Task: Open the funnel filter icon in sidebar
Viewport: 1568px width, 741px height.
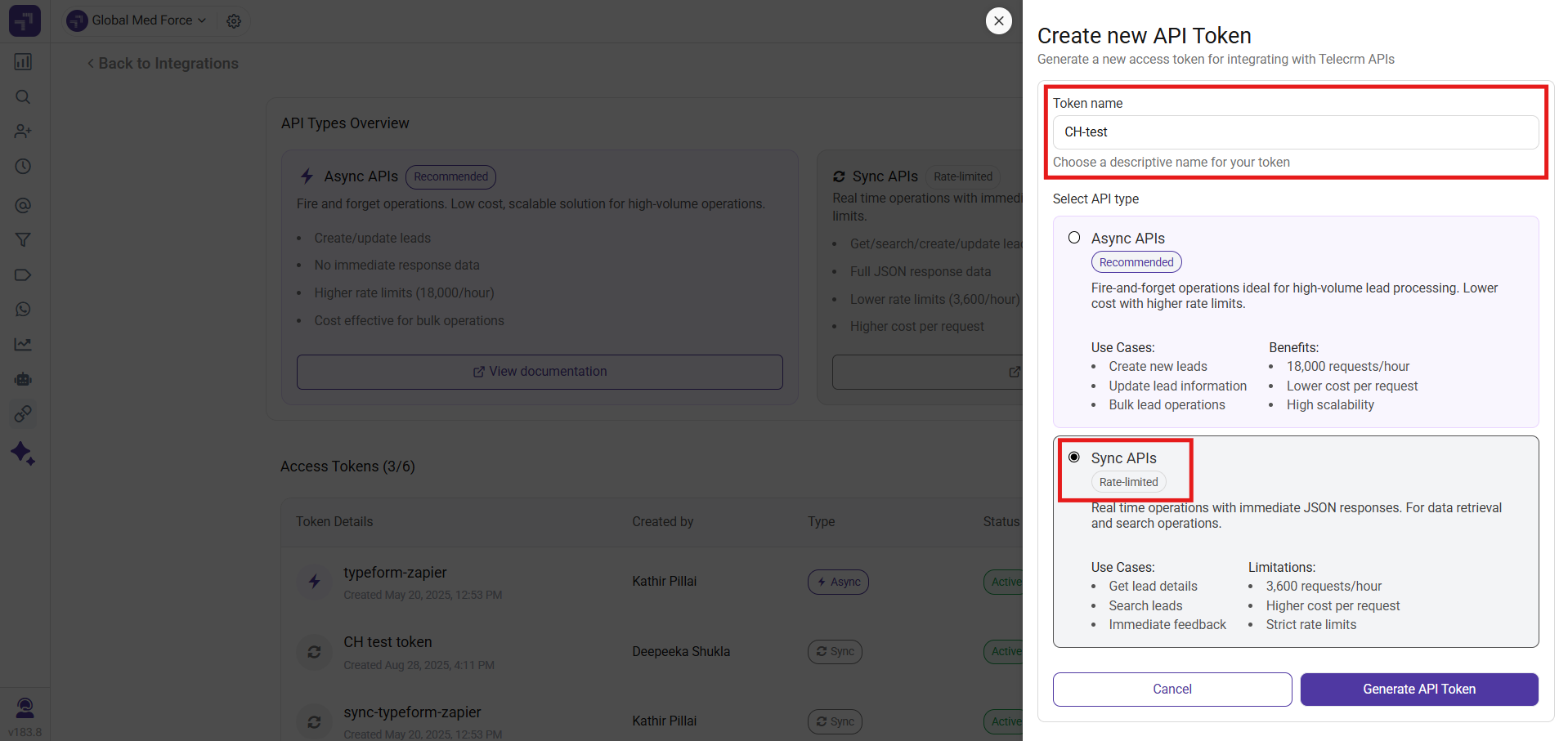Action: click(23, 240)
